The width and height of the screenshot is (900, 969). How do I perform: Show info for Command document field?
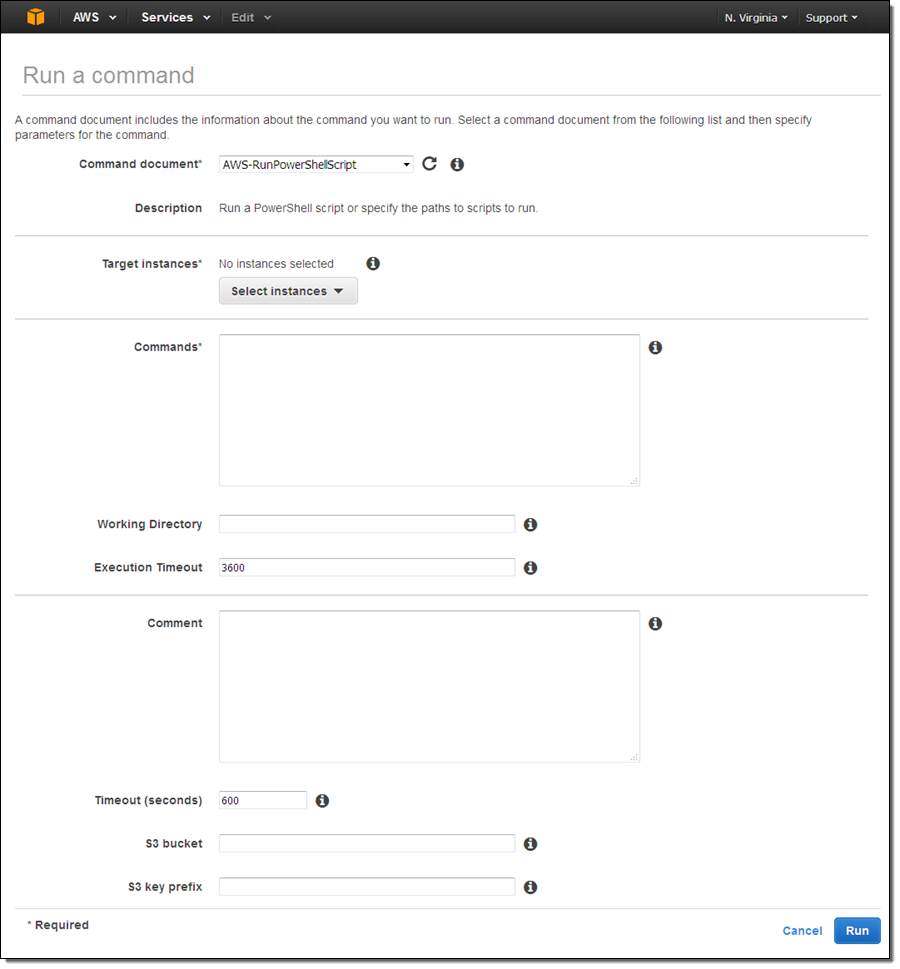pyautogui.click(x=457, y=164)
